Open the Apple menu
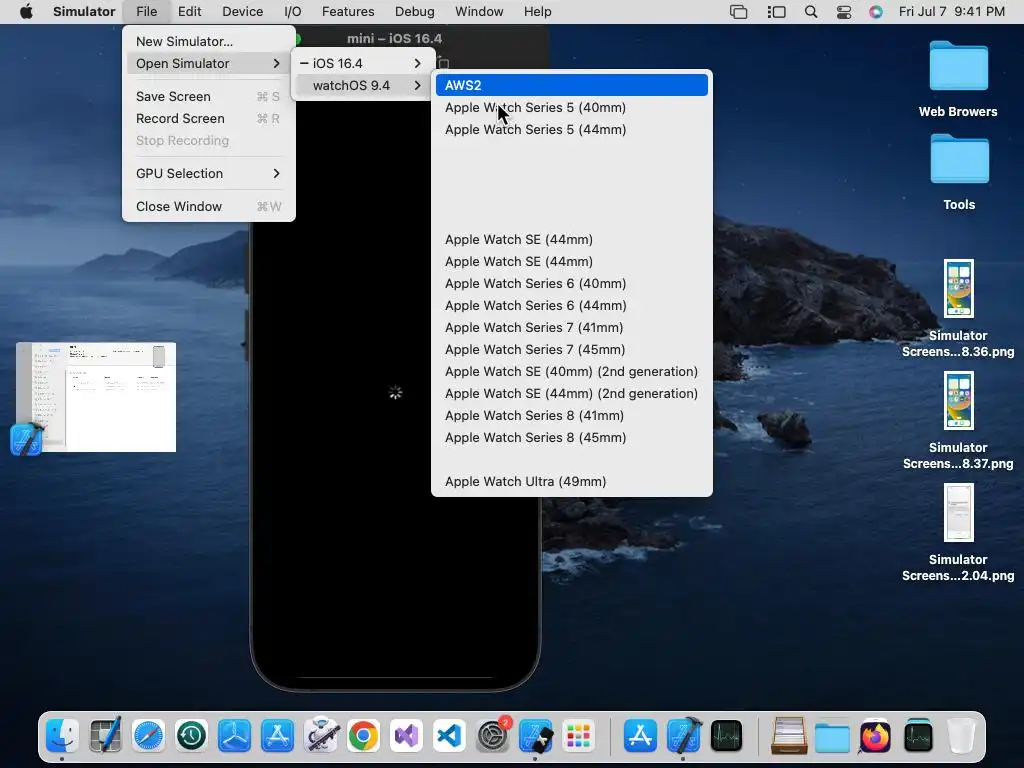1024x768 pixels. click(26, 12)
